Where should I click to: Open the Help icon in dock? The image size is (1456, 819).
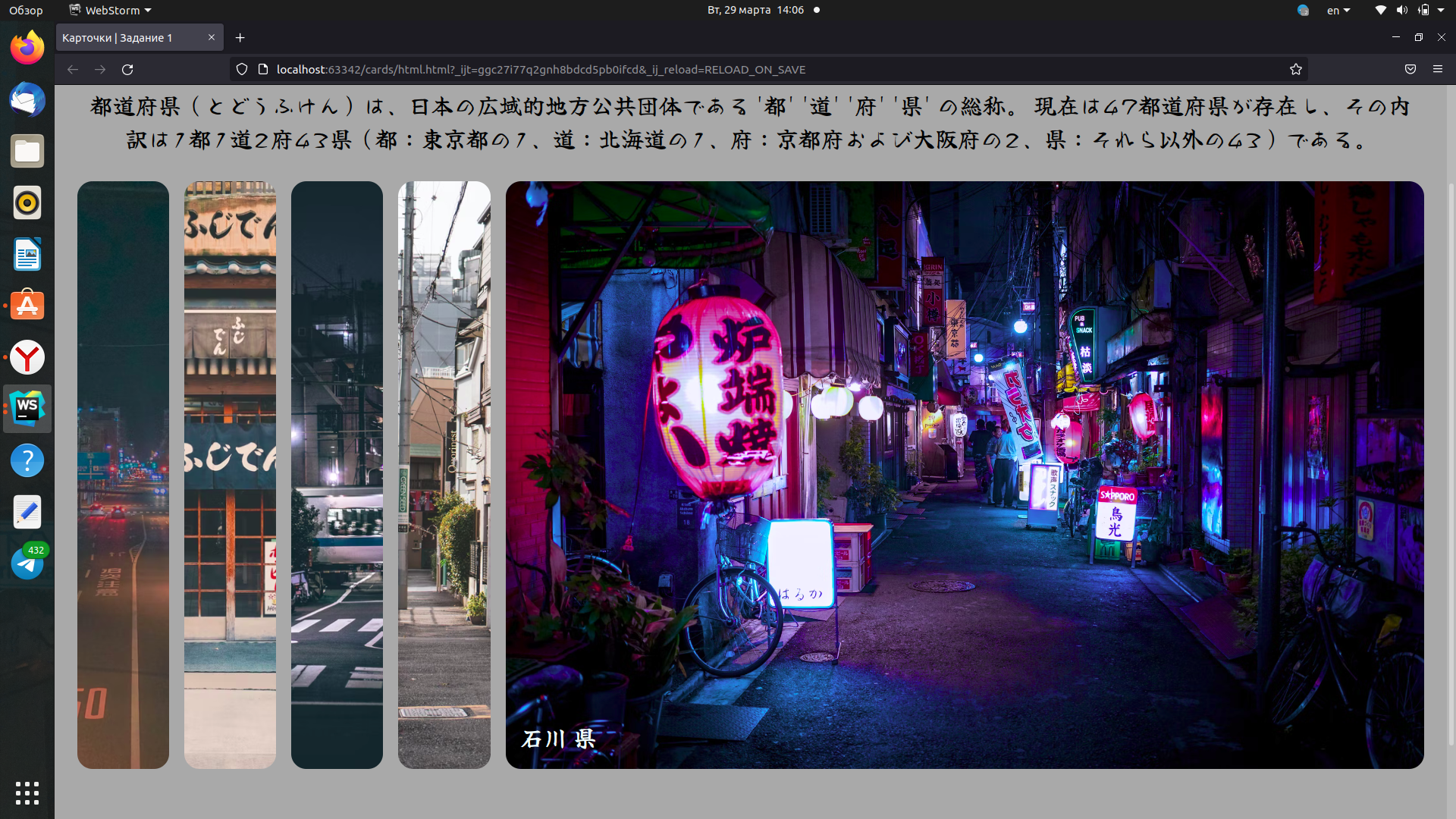[27, 460]
